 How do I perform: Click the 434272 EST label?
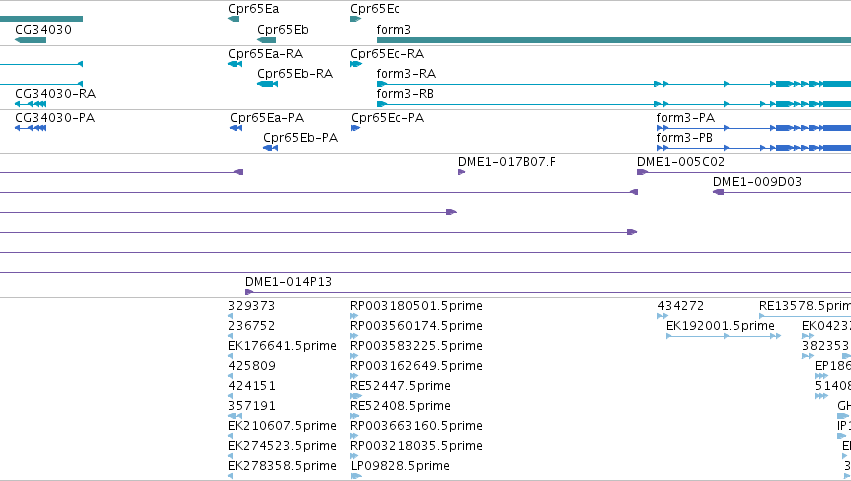pos(681,306)
